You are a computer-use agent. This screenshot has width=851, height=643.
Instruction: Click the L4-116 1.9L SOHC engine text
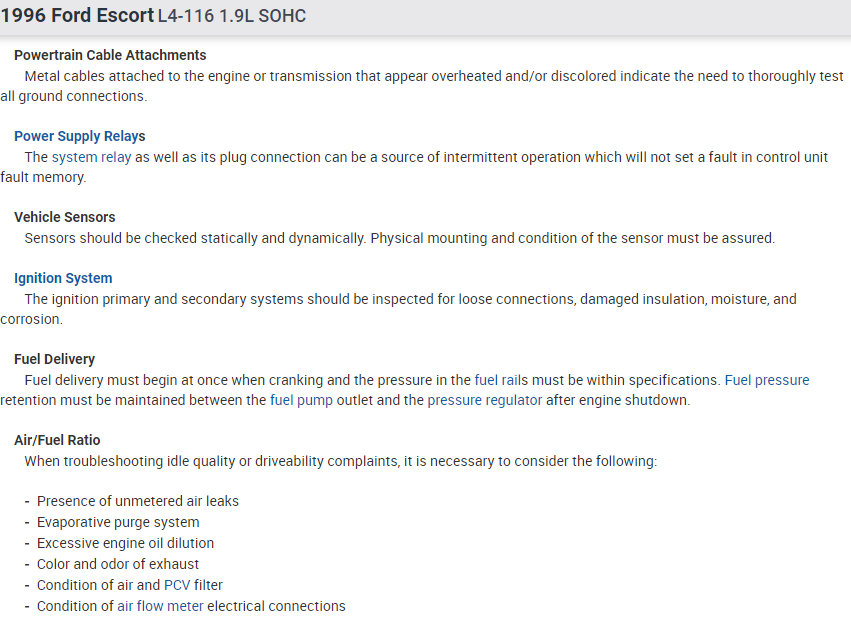(x=232, y=17)
